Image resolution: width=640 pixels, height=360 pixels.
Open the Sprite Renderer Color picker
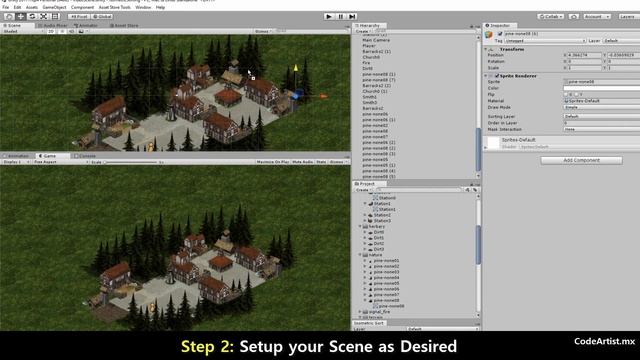(602, 88)
